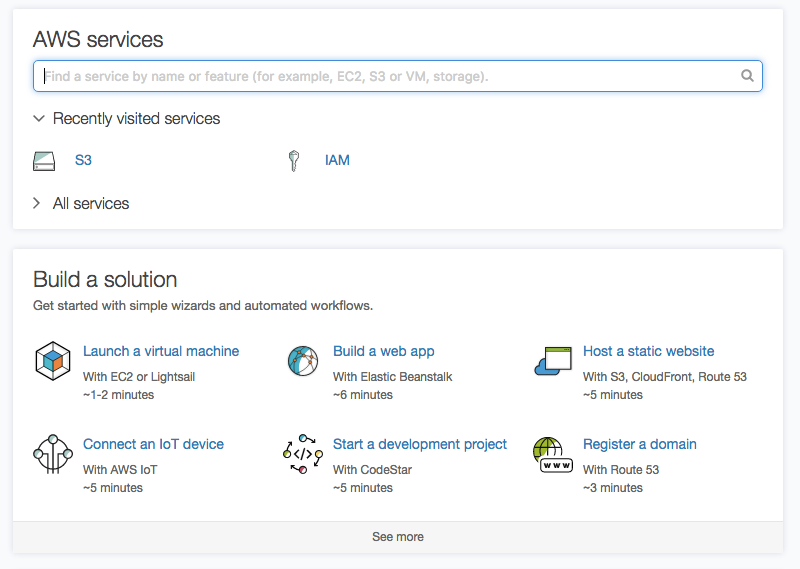This screenshot has height=569, width=800.
Task: Click the S3 storage bucket icon
Action: pos(44,161)
